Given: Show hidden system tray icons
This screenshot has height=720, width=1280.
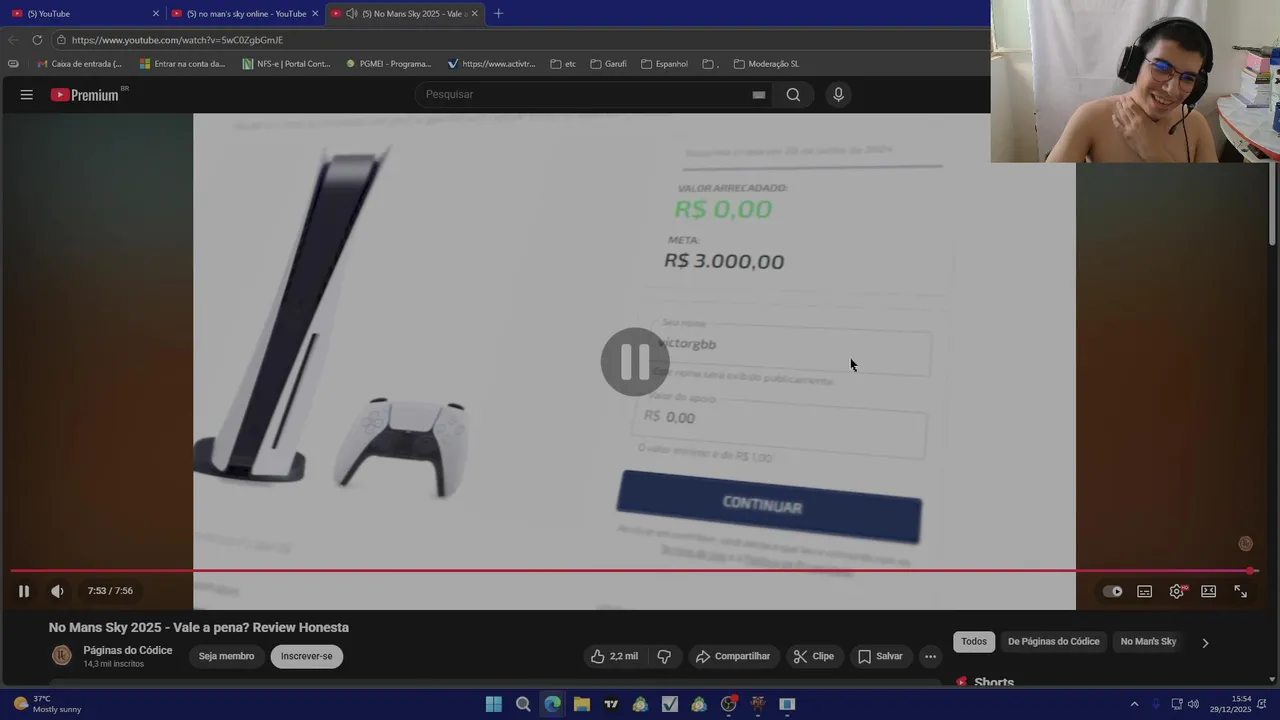Looking at the screenshot, I should tap(1134, 704).
